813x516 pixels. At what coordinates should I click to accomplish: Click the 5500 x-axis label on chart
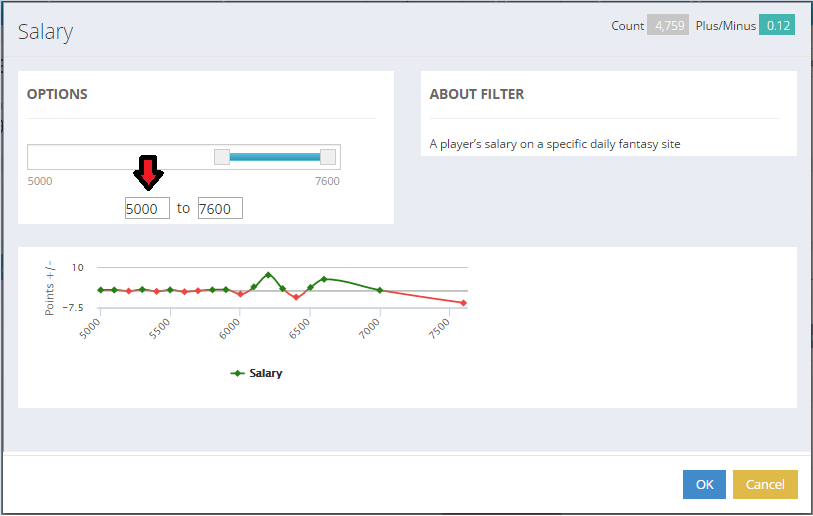click(x=159, y=328)
